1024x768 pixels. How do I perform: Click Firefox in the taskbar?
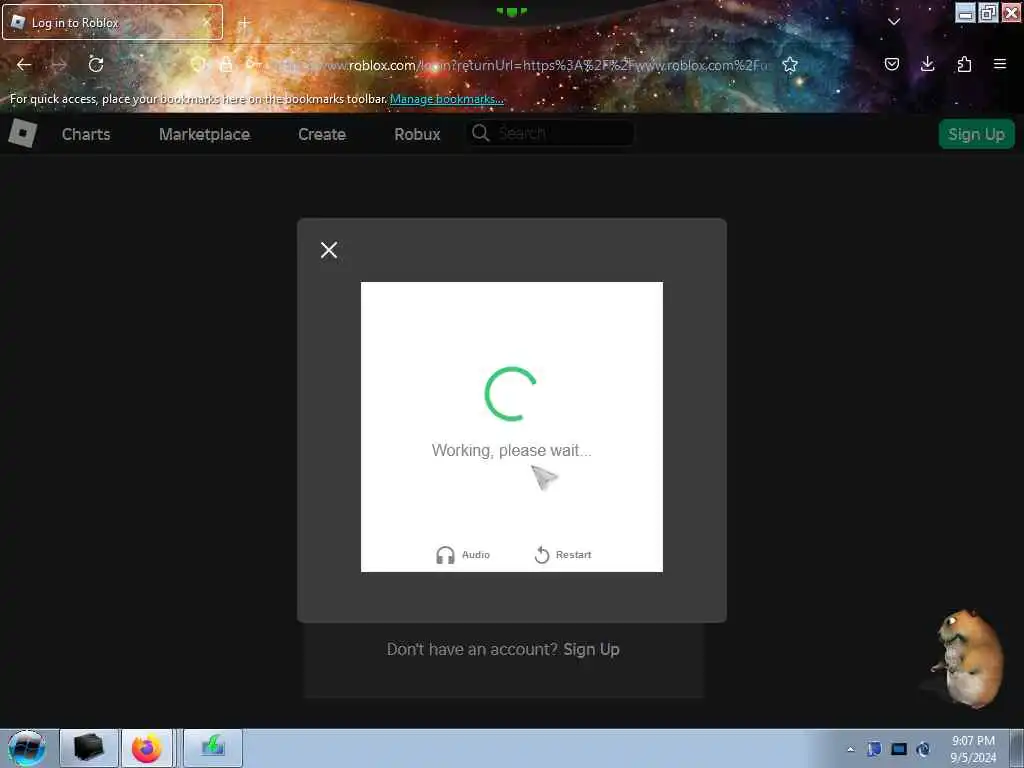tap(146, 748)
